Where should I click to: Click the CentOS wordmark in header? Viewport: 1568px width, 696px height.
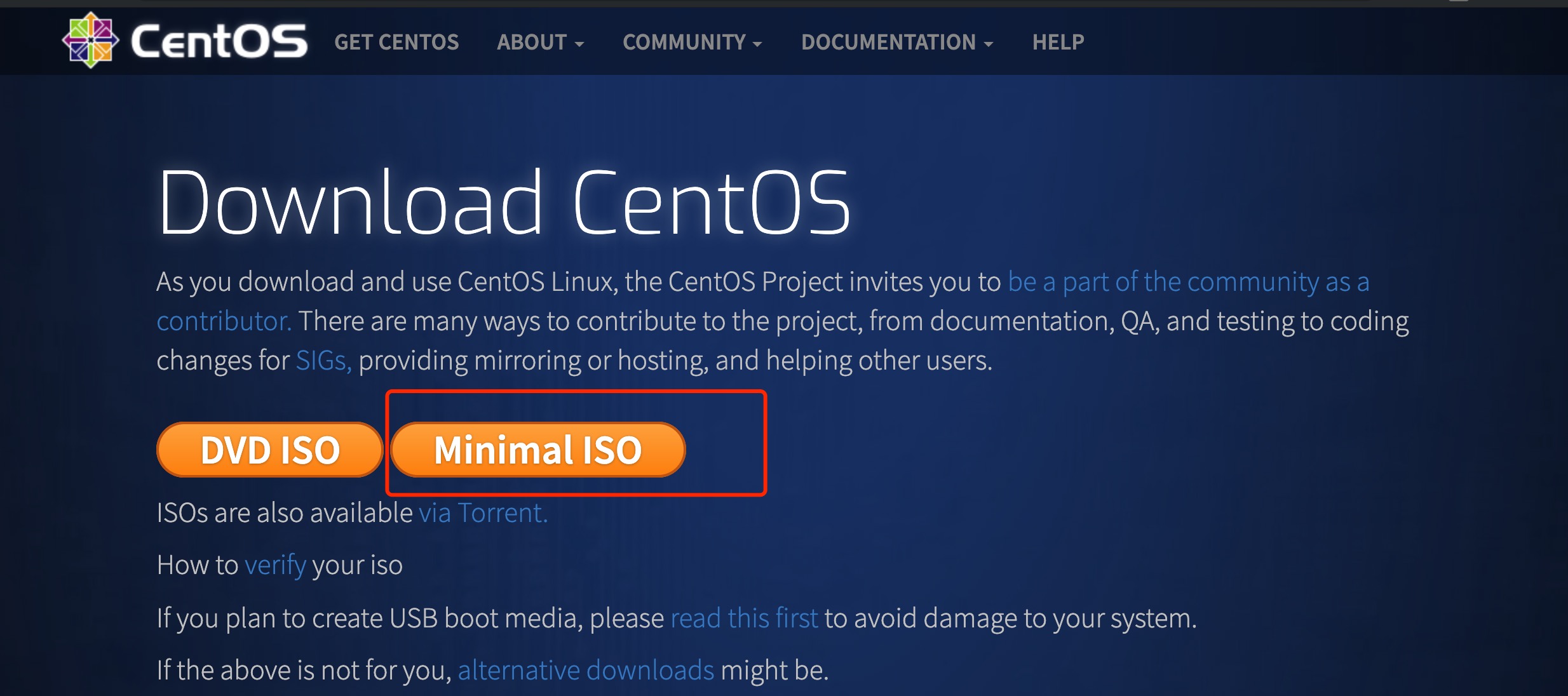pos(219,41)
